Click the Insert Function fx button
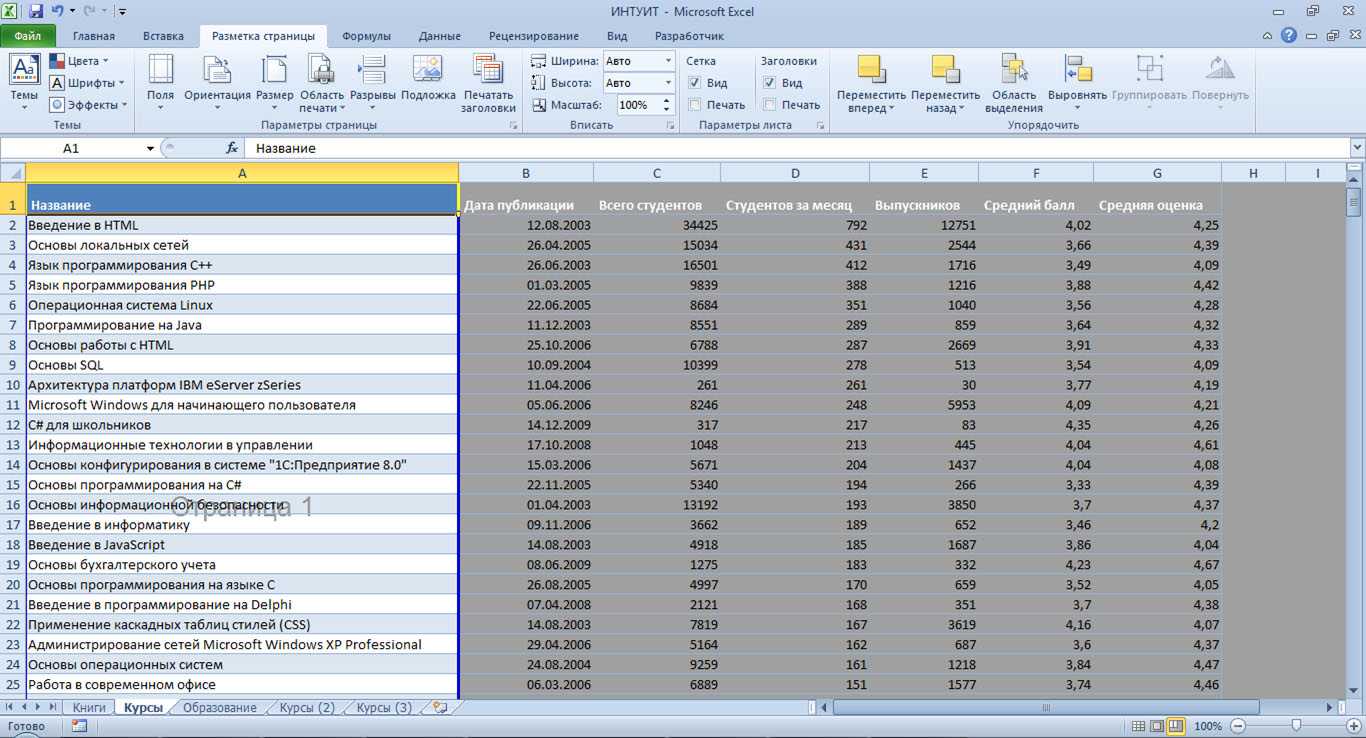 click(x=232, y=148)
